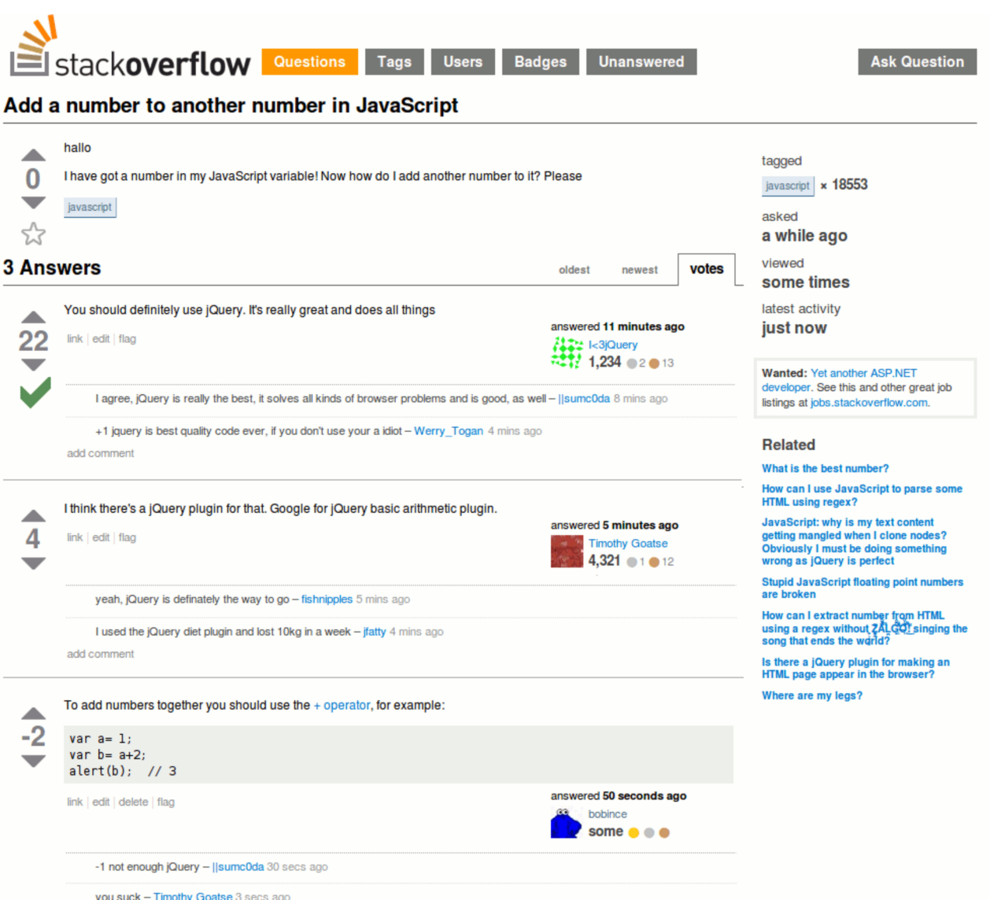
Task: Open ||sumc0da profile on 30 secs ago comment
Action: 238,867
